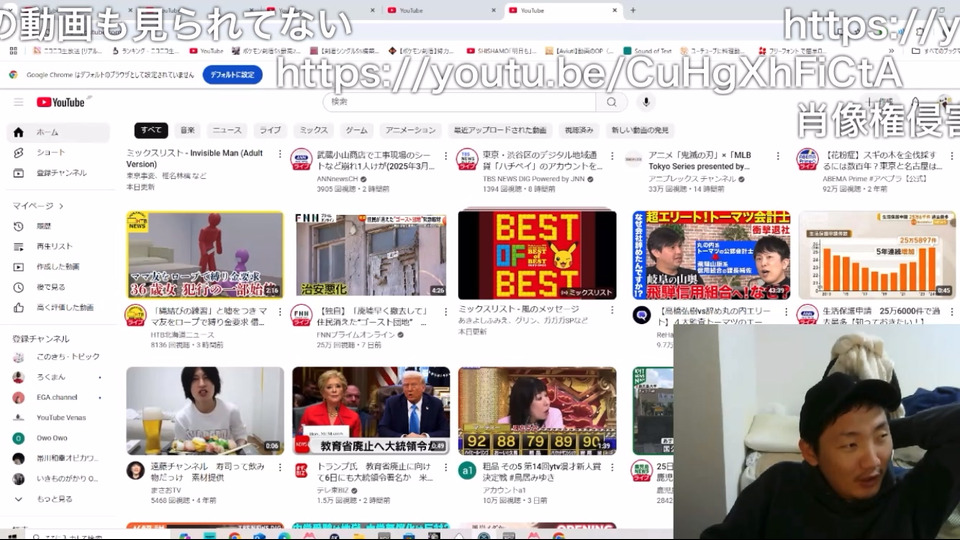Play sushi and beer video thumbnail
Viewport: 960px width, 540px height.
pos(205,411)
